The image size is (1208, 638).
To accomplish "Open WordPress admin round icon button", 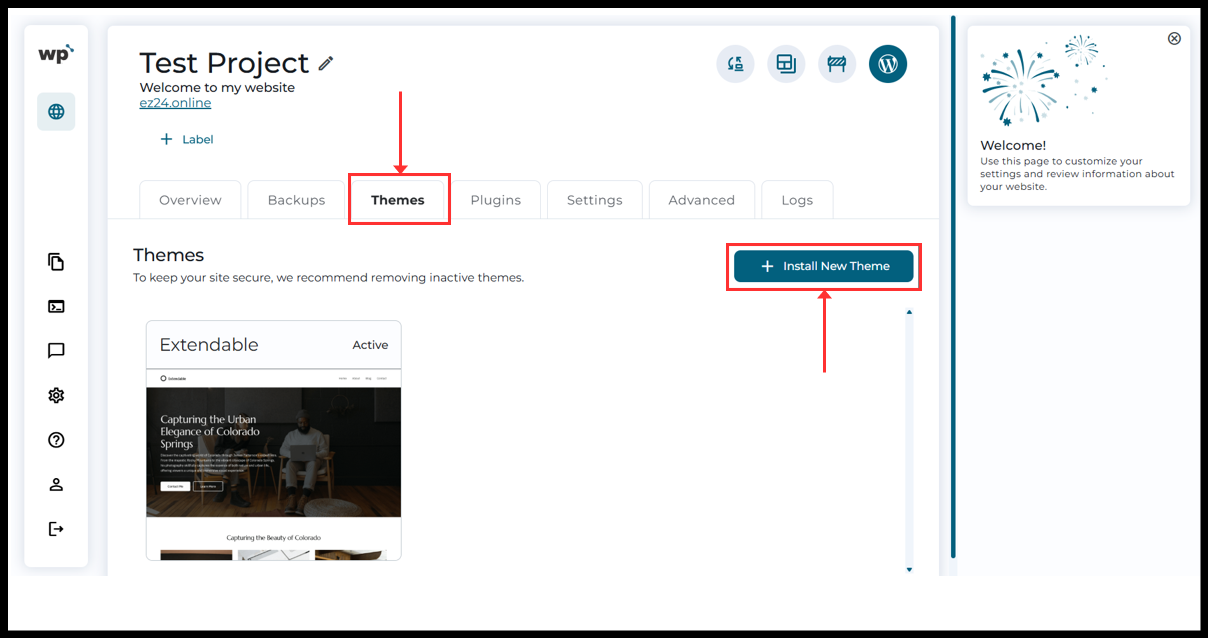I will click(888, 64).
